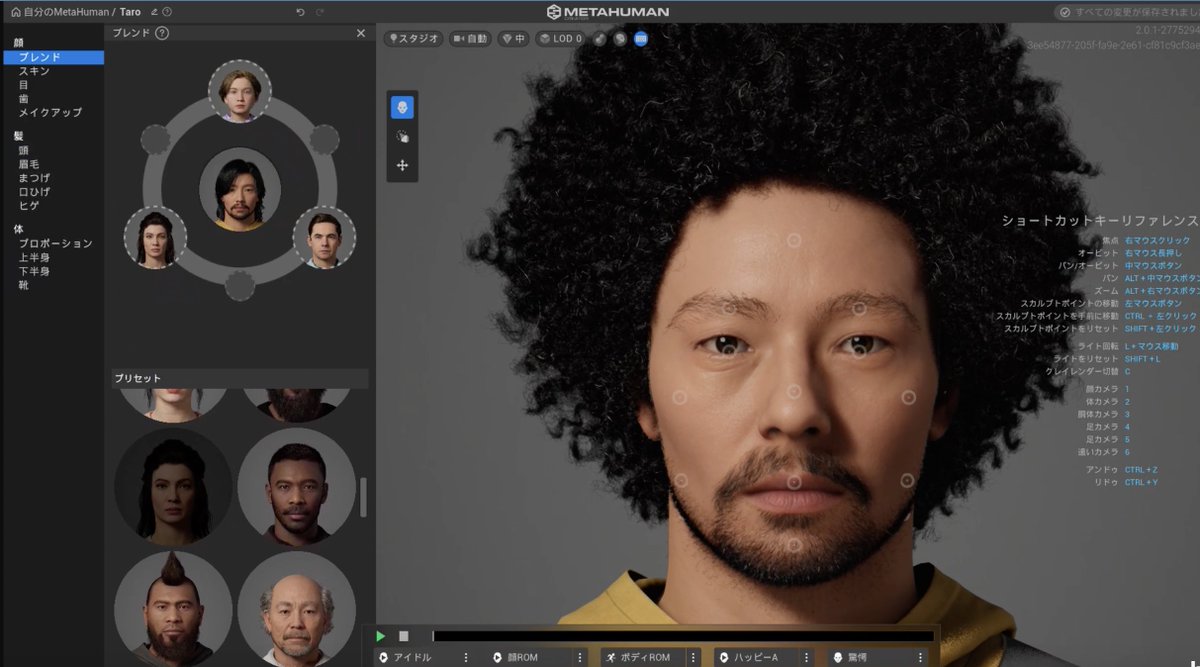The width and height of the screenshot is (1200, 667).
Task: Toggle the blue shortcut key reference button
Action: 641,39
